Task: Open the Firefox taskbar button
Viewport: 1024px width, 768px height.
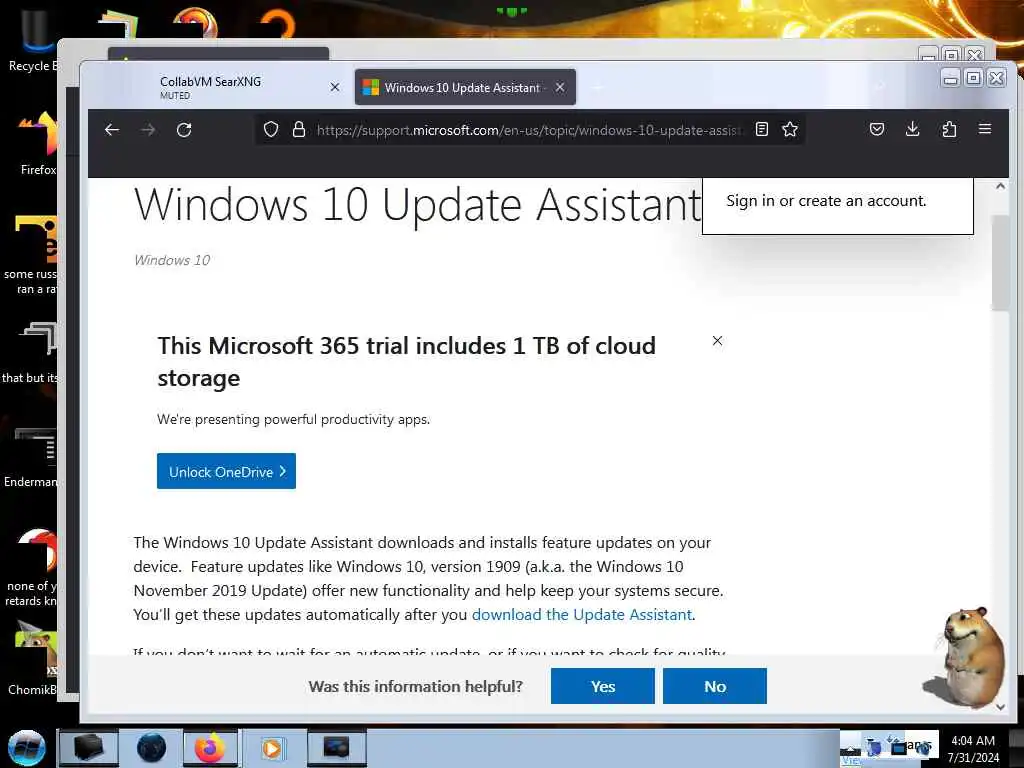Action: pos(210,748)
